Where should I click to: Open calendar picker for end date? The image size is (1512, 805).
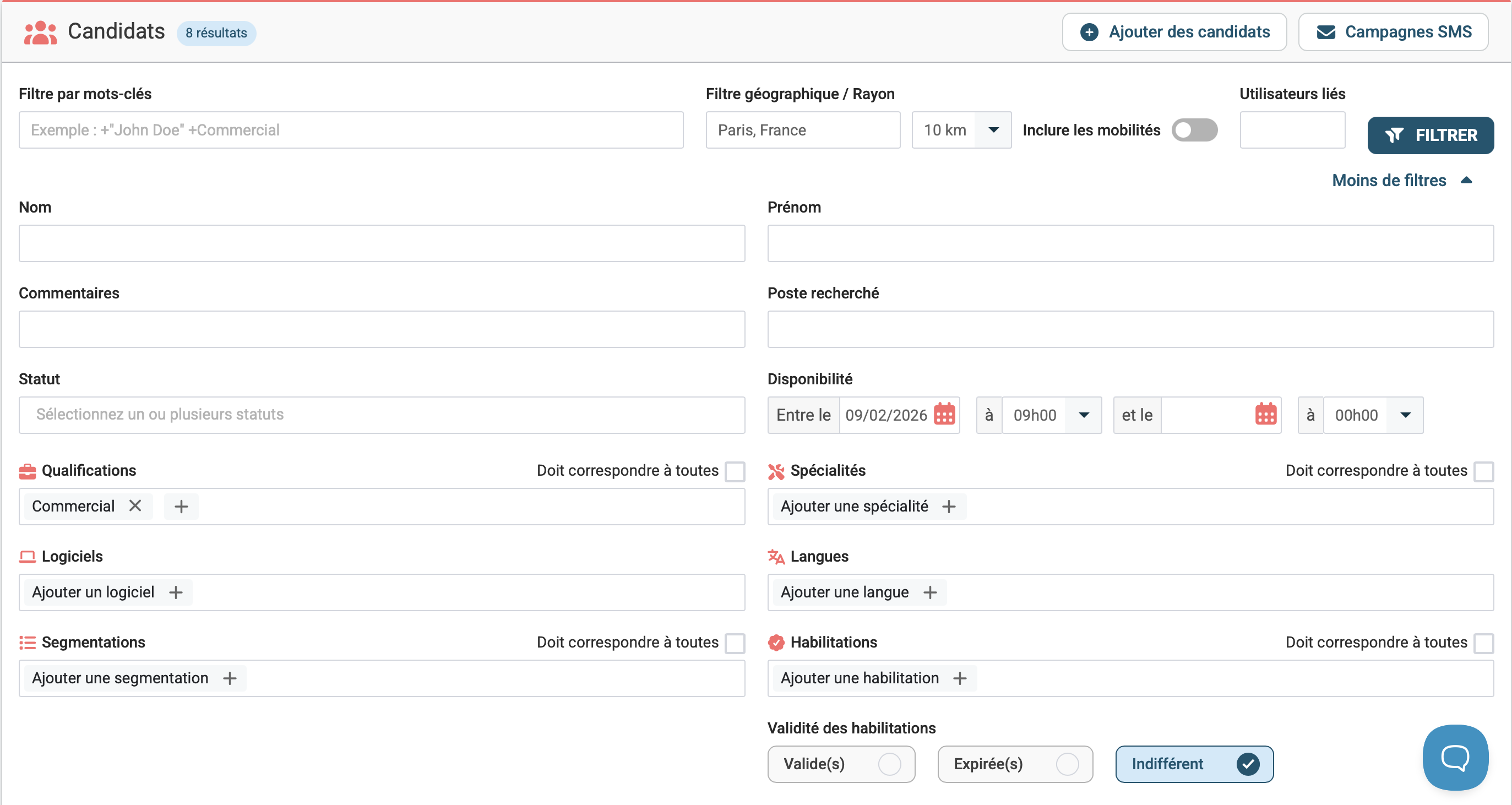(1265, 415)
